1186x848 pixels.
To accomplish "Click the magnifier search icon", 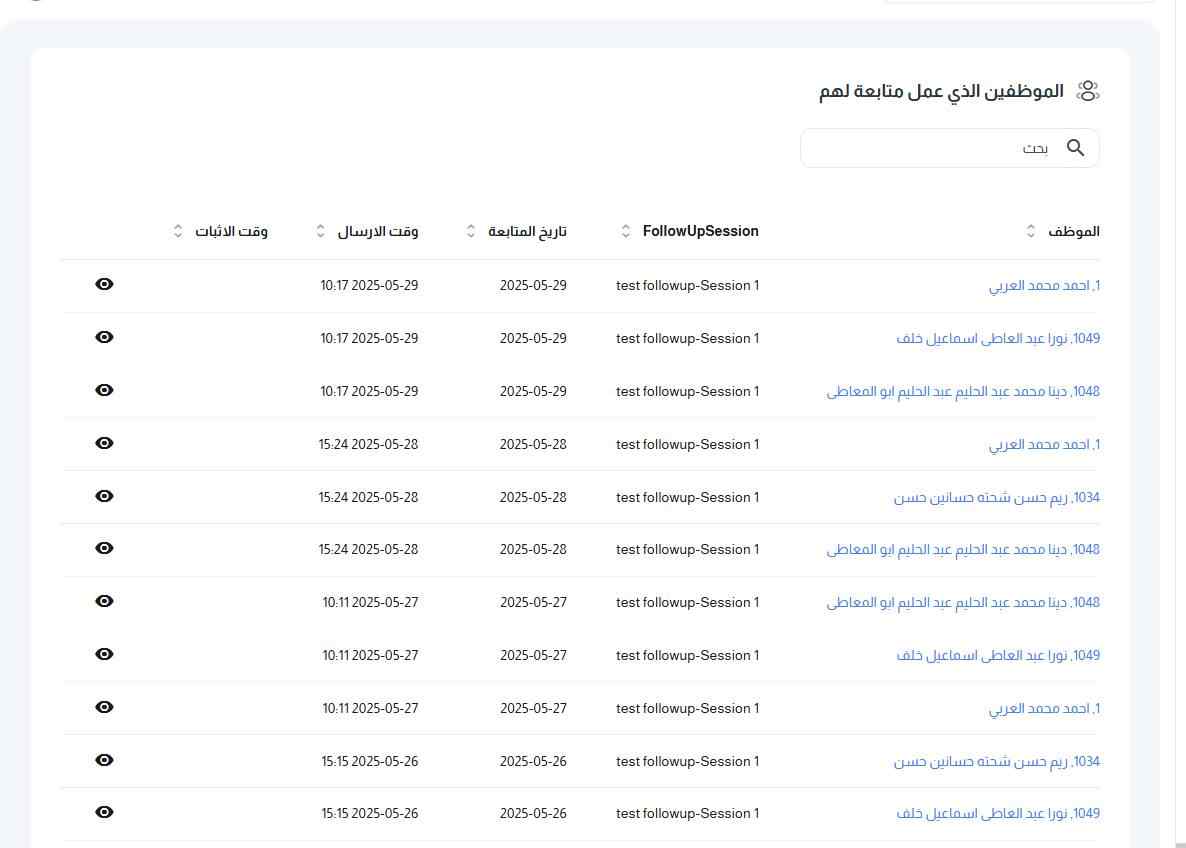I will point(1076,148).
